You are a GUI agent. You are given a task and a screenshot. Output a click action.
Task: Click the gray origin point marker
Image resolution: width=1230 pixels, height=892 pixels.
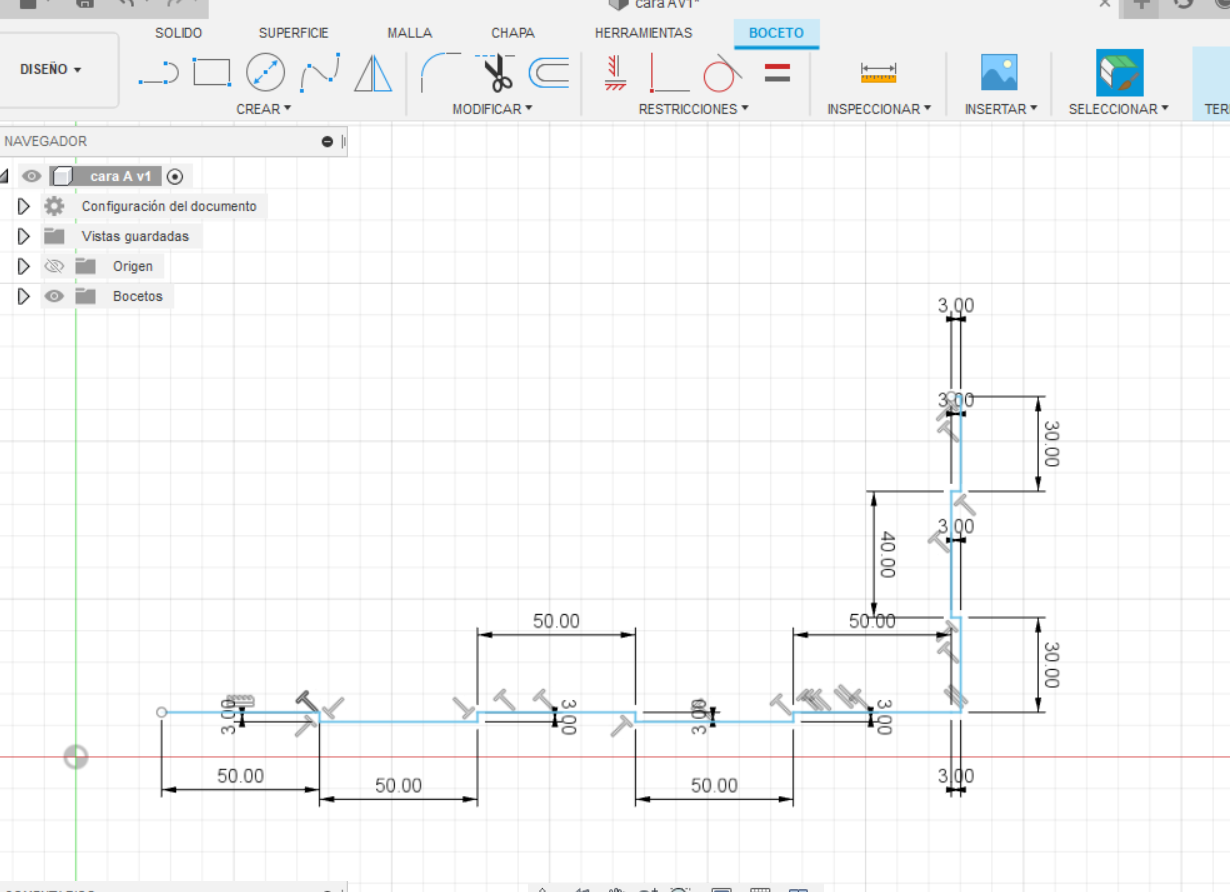[x=76, y=757]
